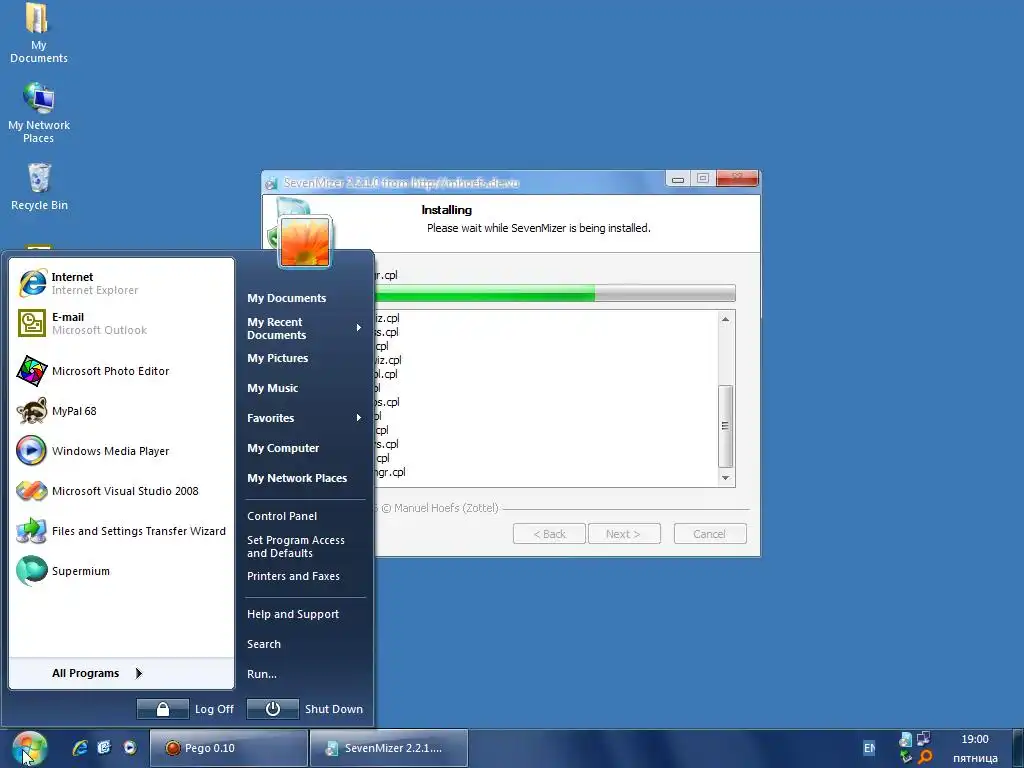Open Printers and Faxes
The image size is (1024, 768).
(305, 576)
